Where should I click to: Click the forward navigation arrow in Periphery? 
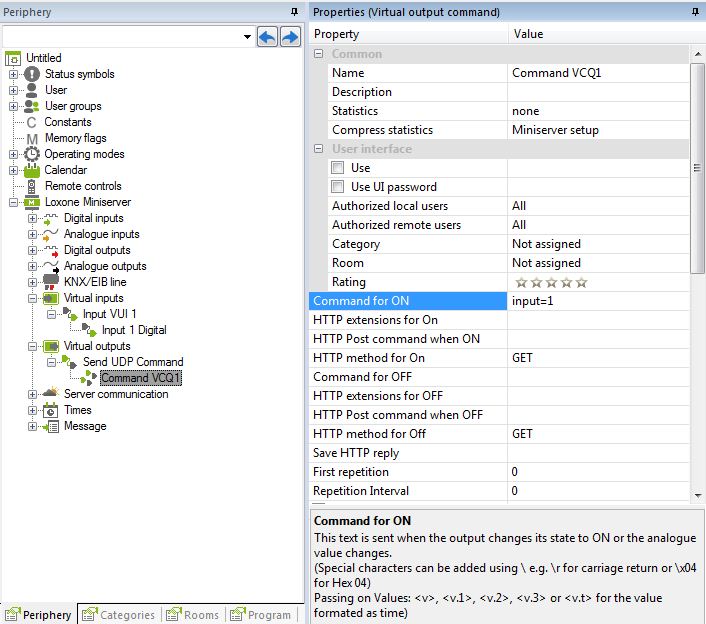pyautogui.click(x=290, y=36)
